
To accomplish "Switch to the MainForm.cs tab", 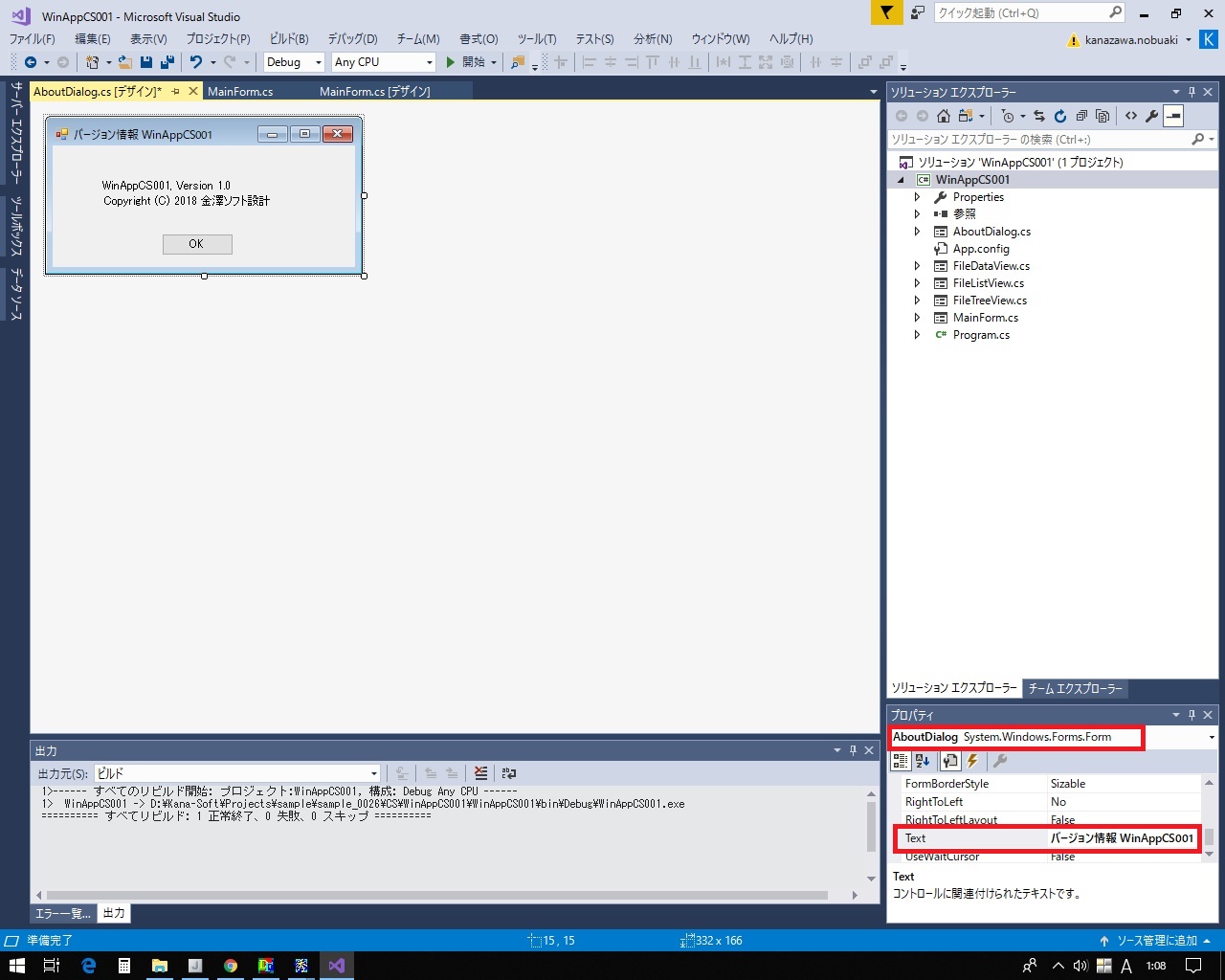I will (x=240, y=91).
